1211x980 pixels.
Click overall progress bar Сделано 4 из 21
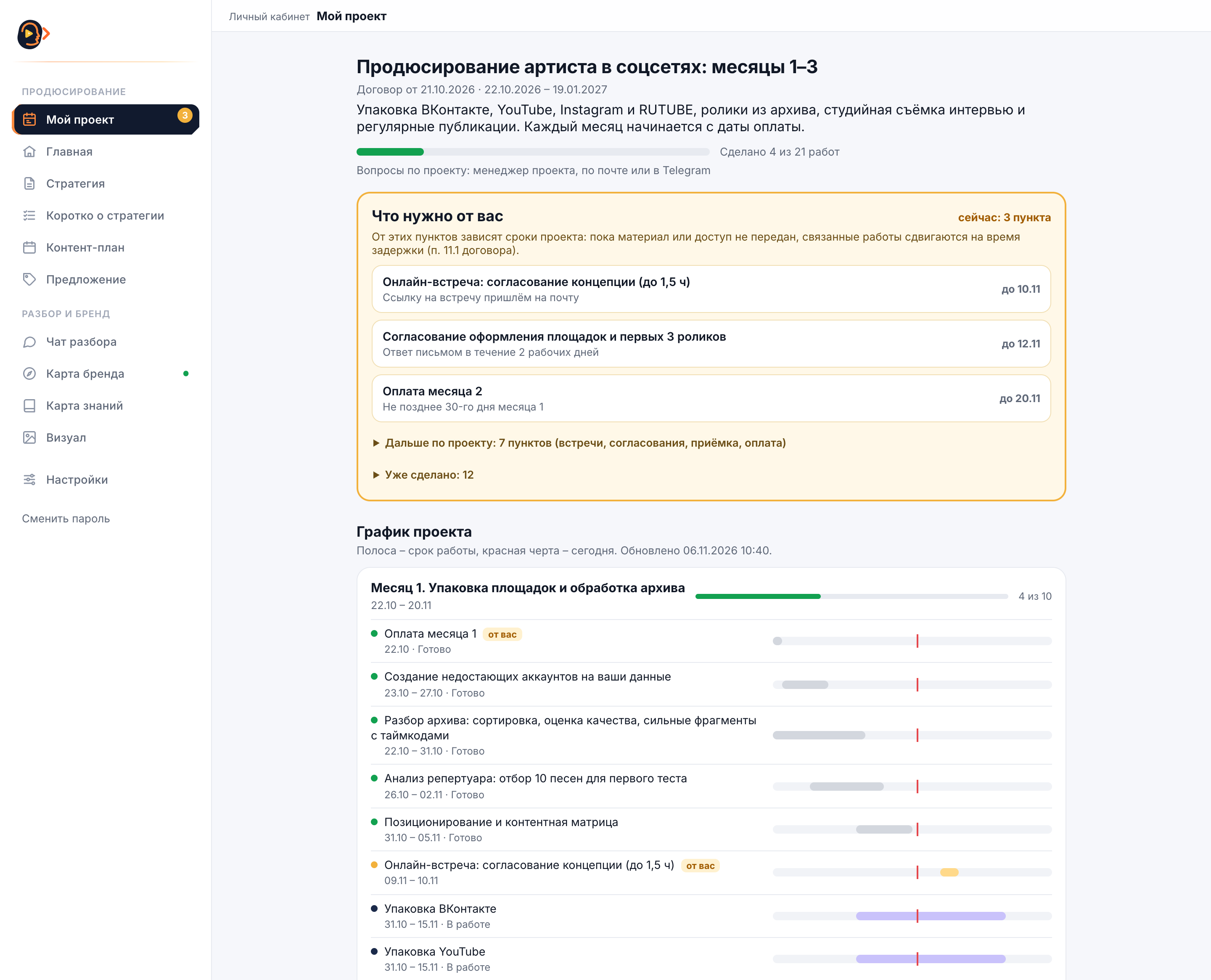533,152
